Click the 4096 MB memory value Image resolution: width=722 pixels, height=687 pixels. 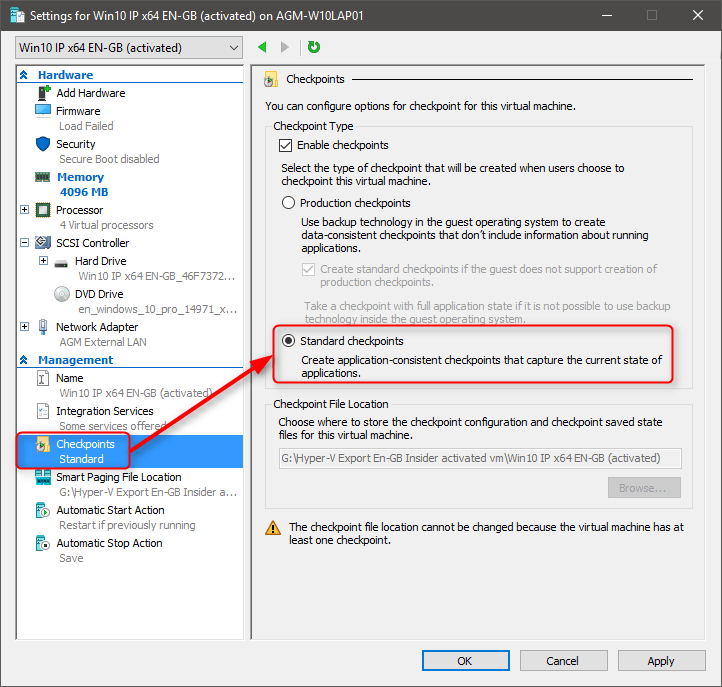(84, 192)
